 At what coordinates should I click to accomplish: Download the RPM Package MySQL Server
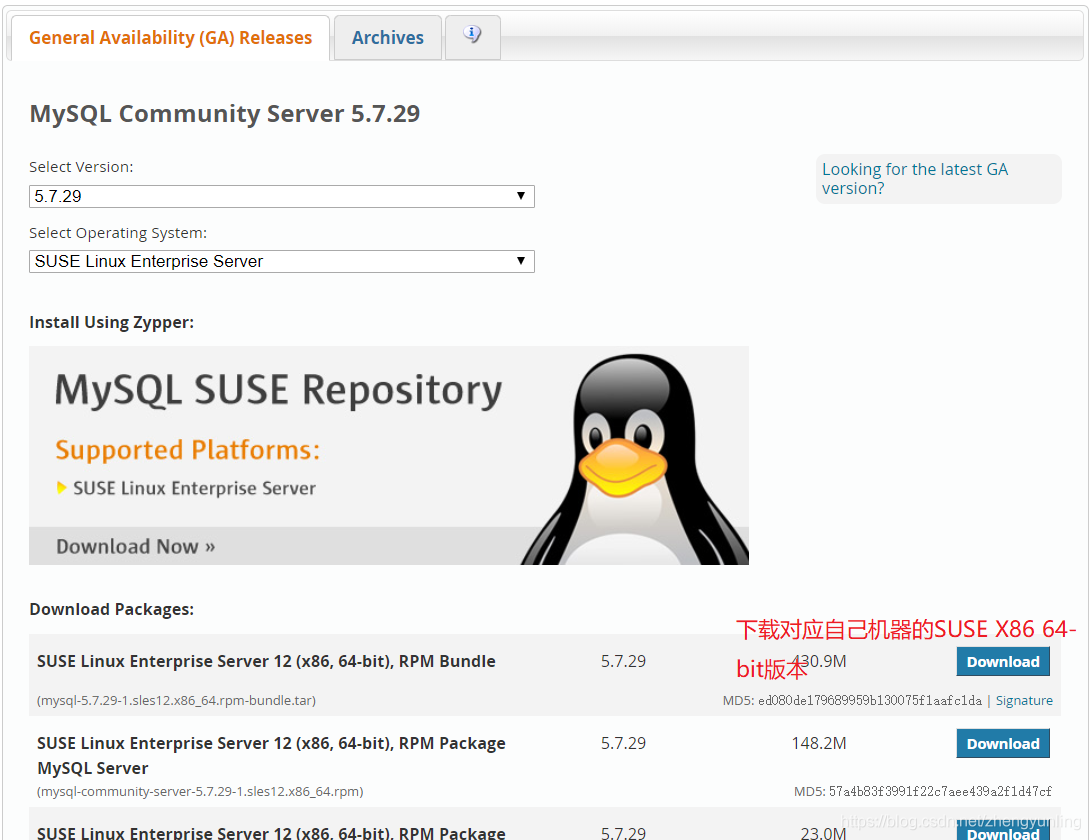pos(1003,744)
